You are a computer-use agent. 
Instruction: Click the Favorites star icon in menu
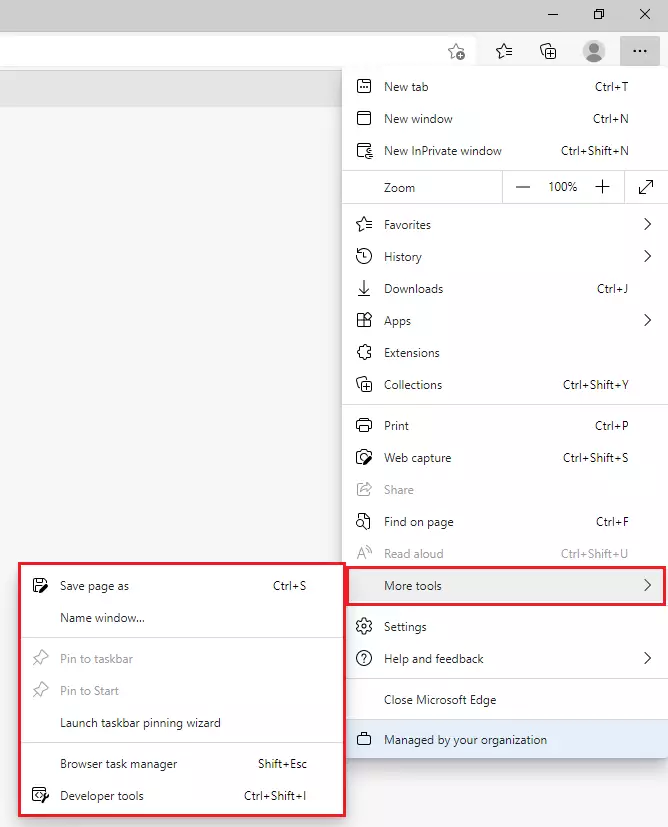tap(364, 225)
